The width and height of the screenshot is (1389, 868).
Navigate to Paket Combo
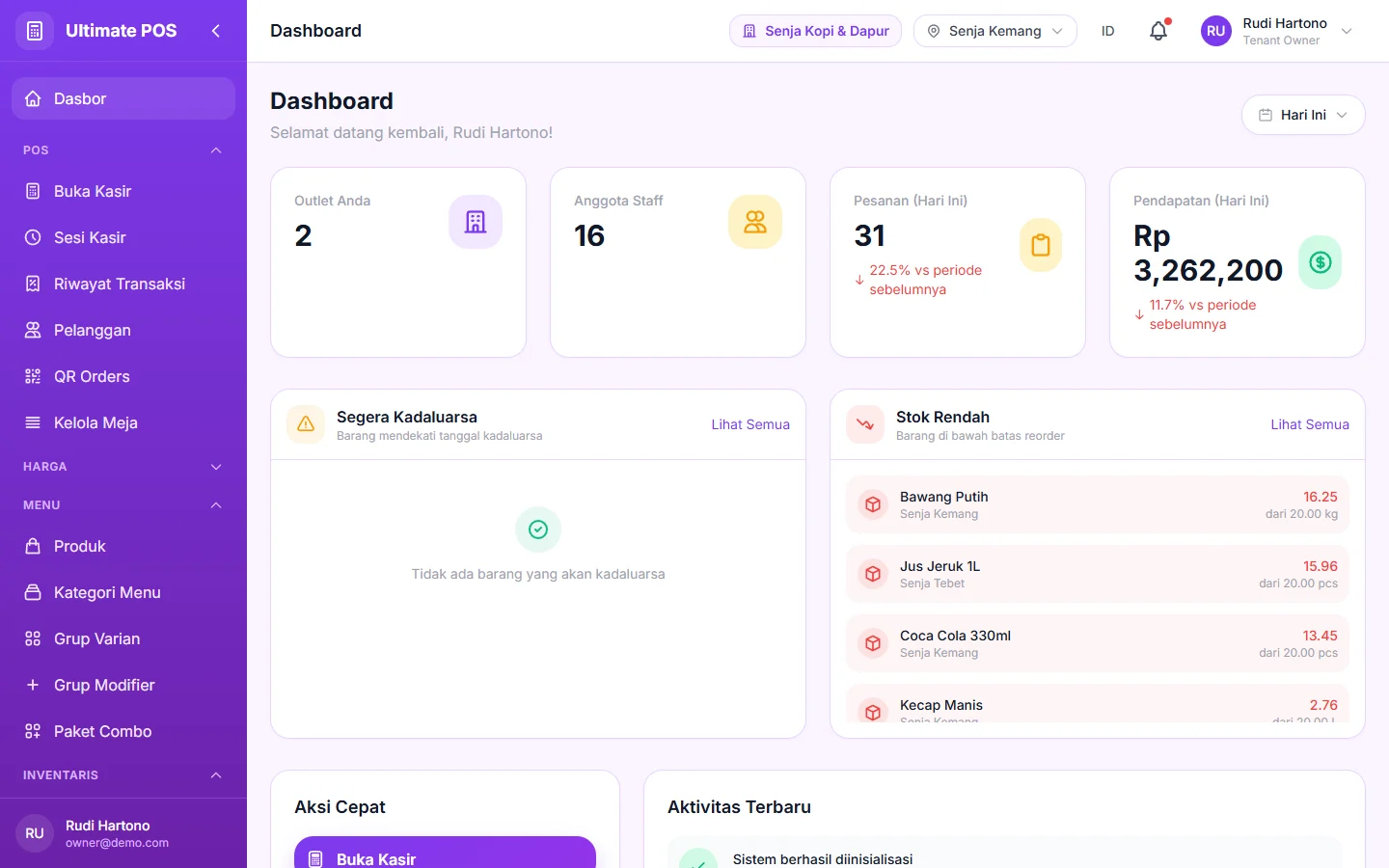click(x=123, y=731)
